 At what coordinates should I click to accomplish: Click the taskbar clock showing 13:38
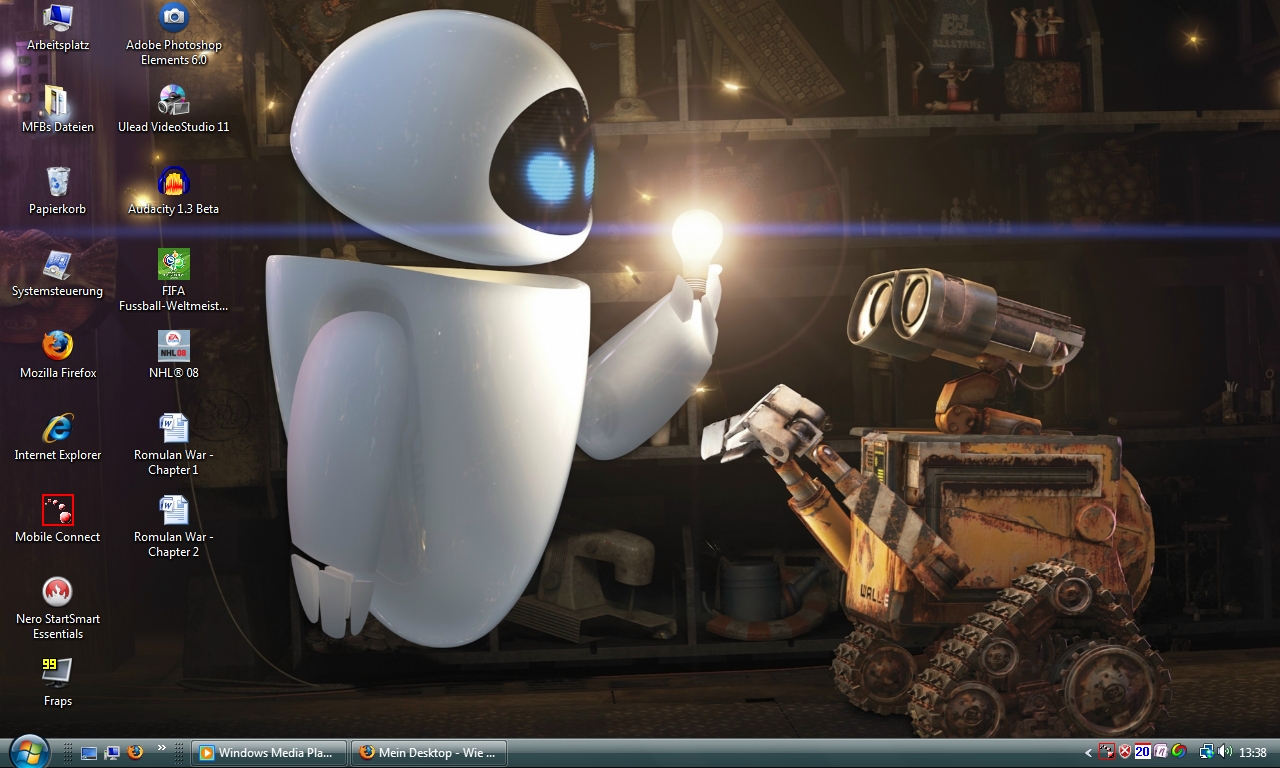1253,752
